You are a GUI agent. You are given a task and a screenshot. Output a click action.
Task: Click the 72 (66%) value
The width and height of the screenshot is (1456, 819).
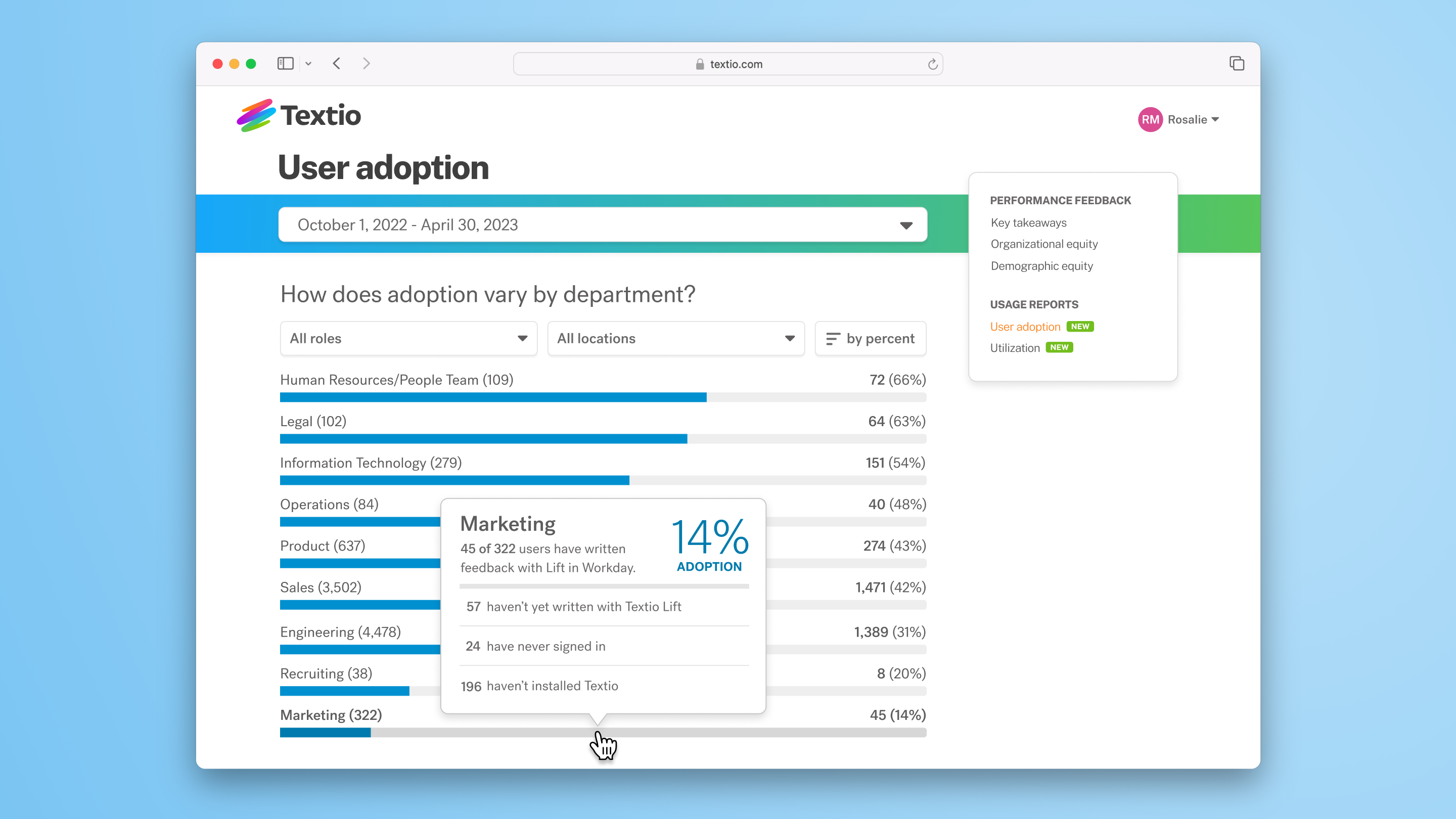pyautogui.click(x=897, y=380)
